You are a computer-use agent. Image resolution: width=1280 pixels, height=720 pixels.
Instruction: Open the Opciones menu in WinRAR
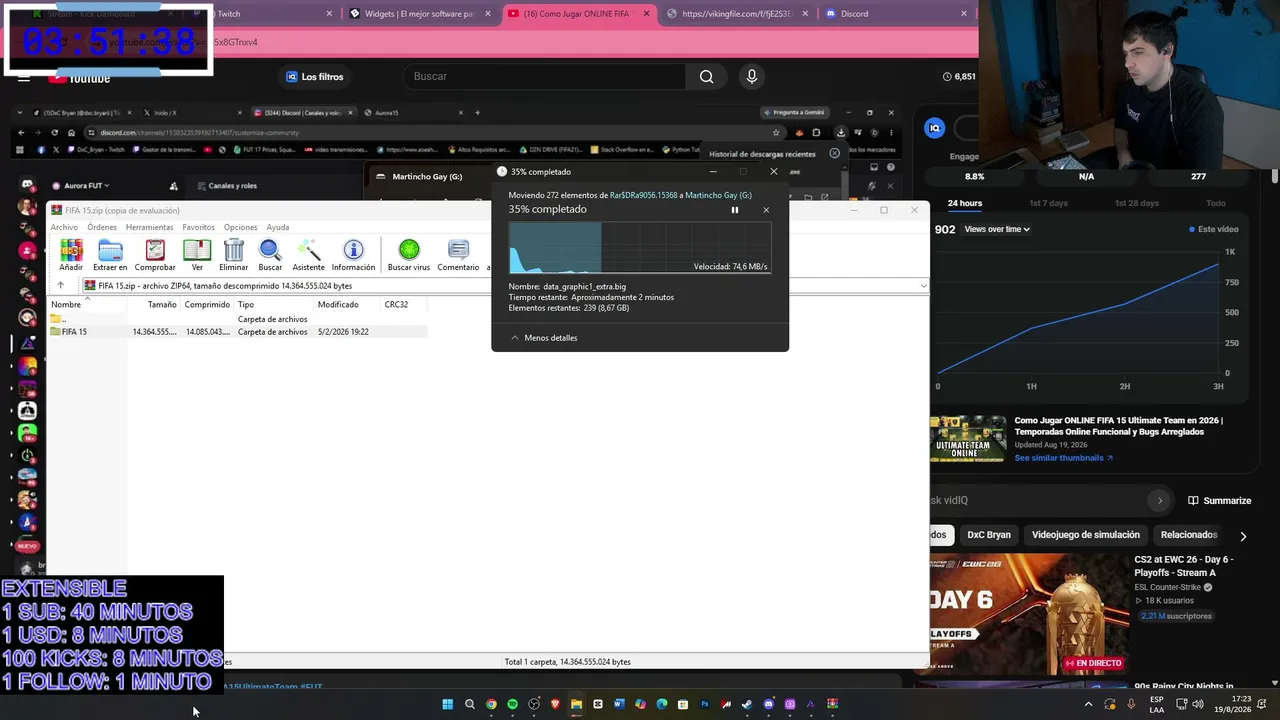241,227
